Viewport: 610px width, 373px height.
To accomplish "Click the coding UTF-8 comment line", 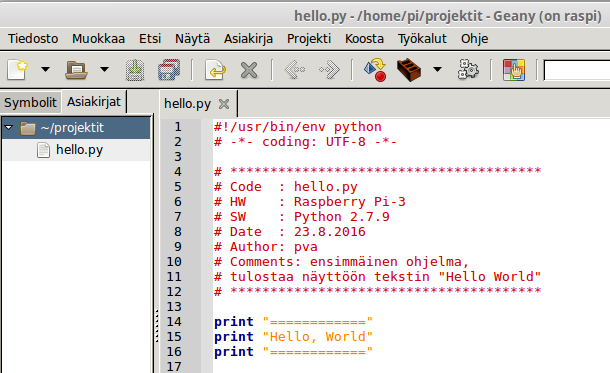I will coord(305,142).
